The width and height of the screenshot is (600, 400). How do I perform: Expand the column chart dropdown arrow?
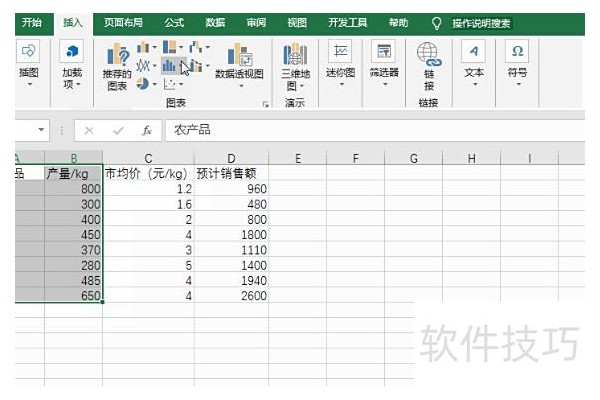[155, 47]
